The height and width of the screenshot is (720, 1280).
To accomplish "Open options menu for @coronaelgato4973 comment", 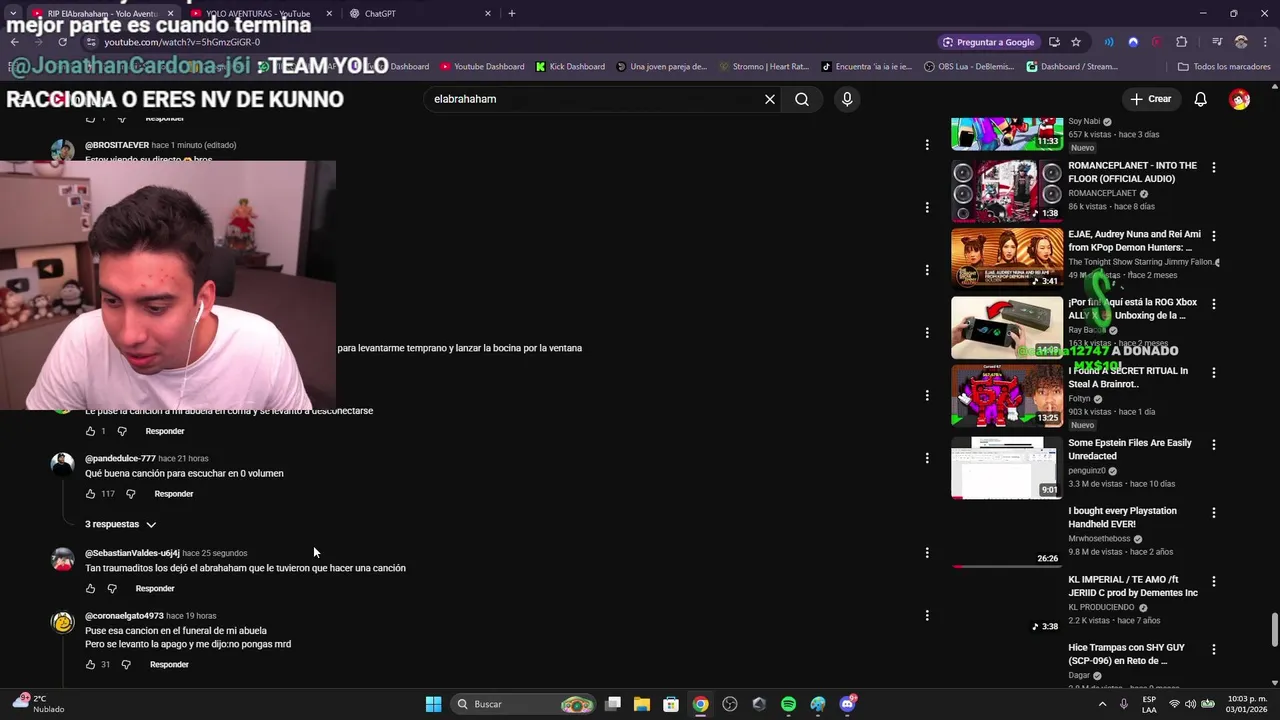I will 927,616.
